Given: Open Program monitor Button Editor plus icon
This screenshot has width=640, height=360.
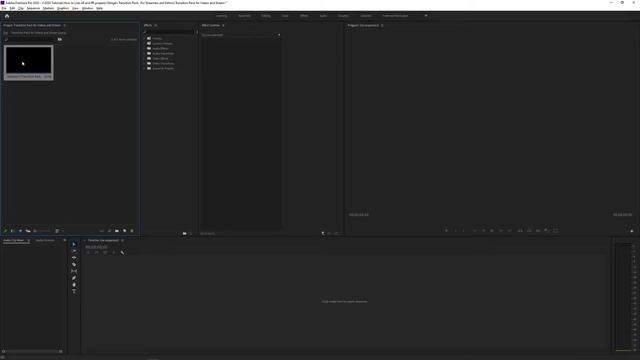Looking at the screenshot, I should click(x=632, y=231).
